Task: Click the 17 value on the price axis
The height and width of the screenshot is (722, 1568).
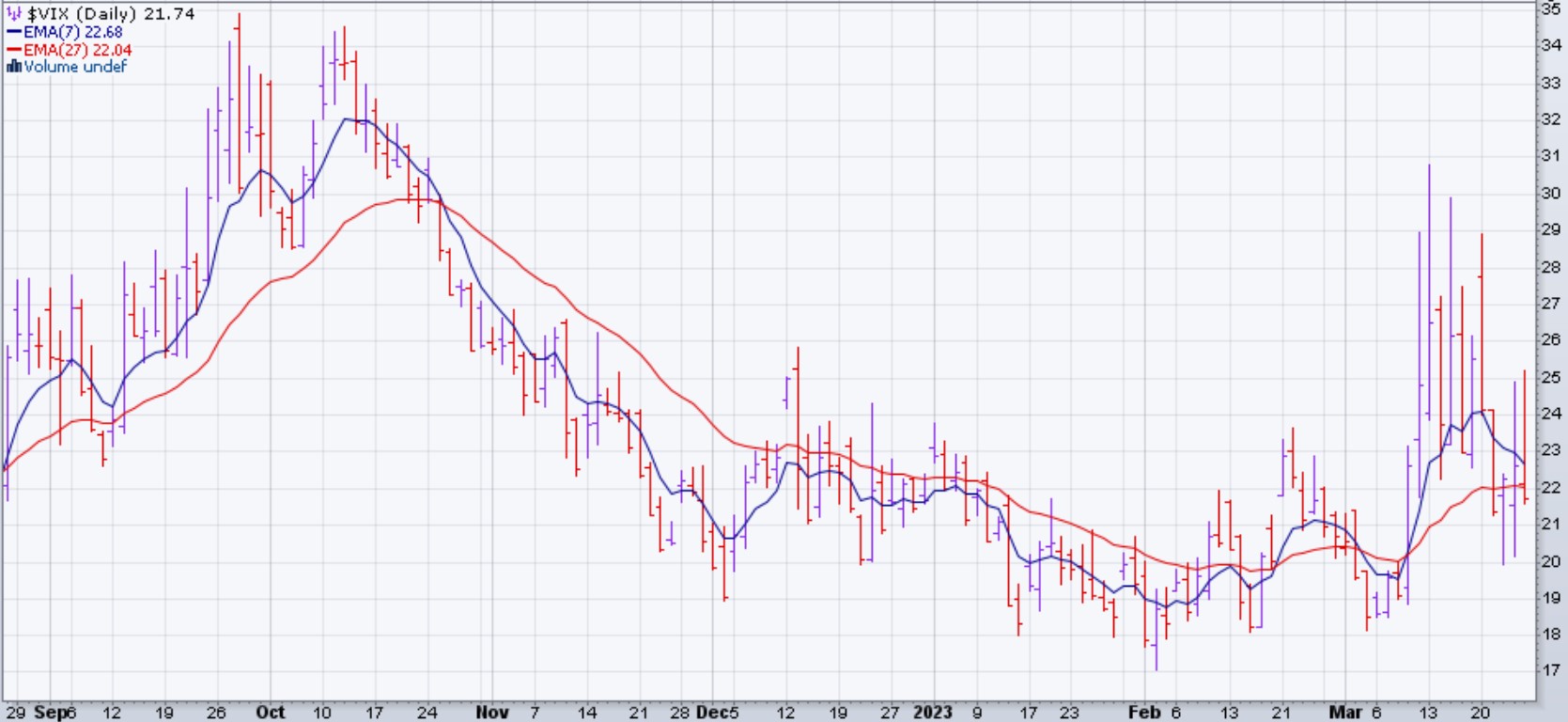Action: [1551, 670]
